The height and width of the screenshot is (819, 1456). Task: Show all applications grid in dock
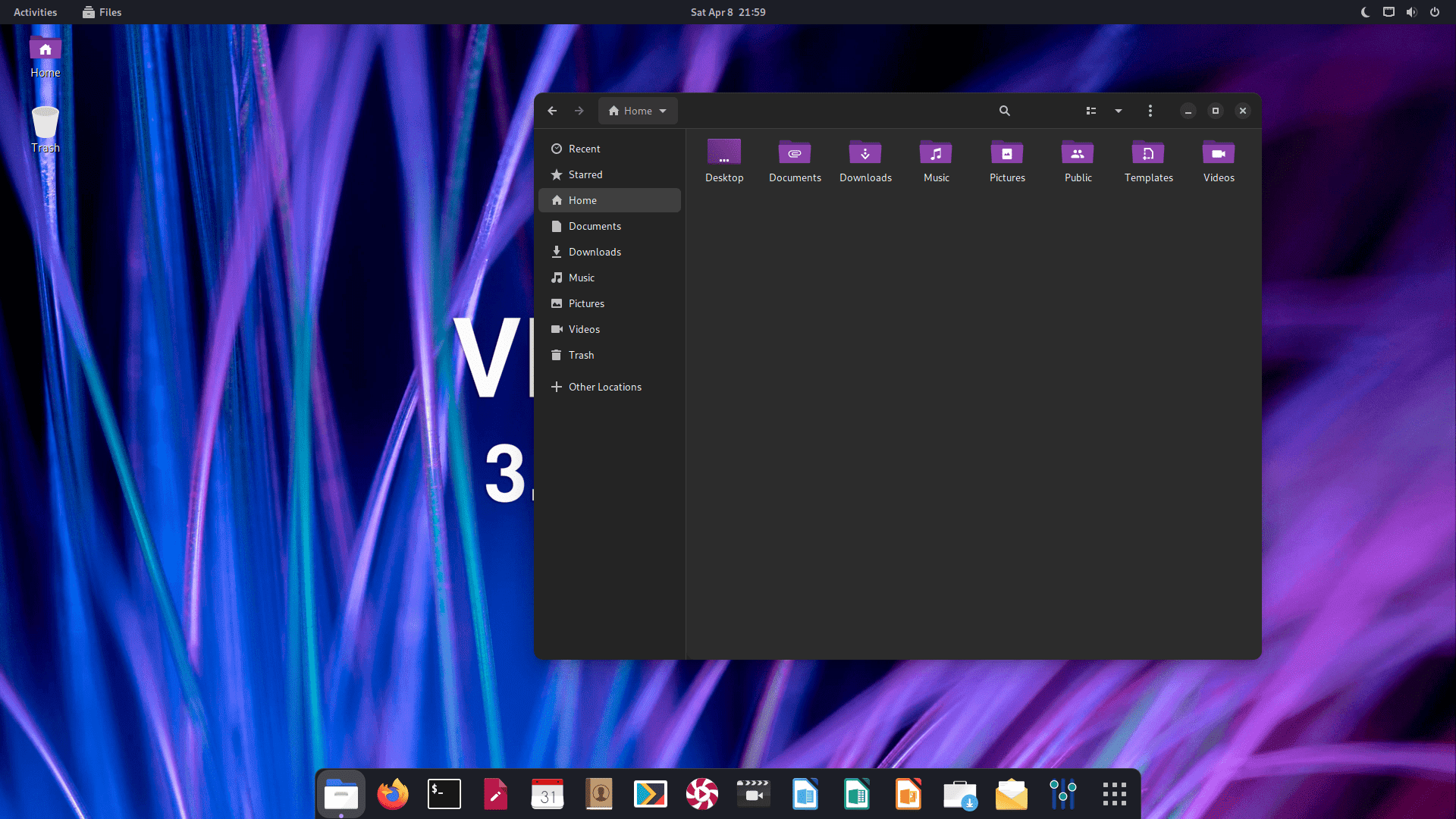coord(1115,794)
